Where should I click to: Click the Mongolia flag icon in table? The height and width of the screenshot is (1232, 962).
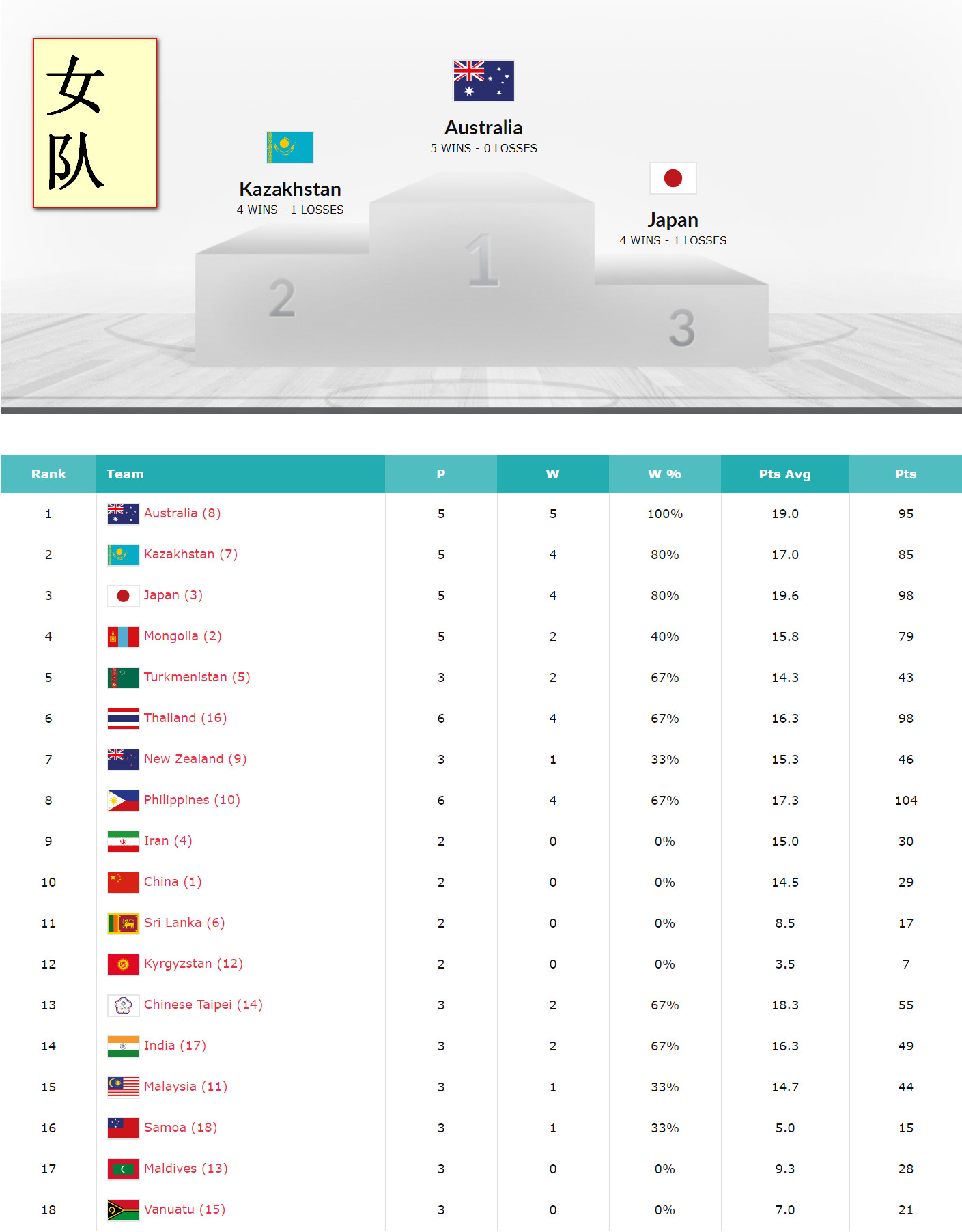click(x=123, y=636)
